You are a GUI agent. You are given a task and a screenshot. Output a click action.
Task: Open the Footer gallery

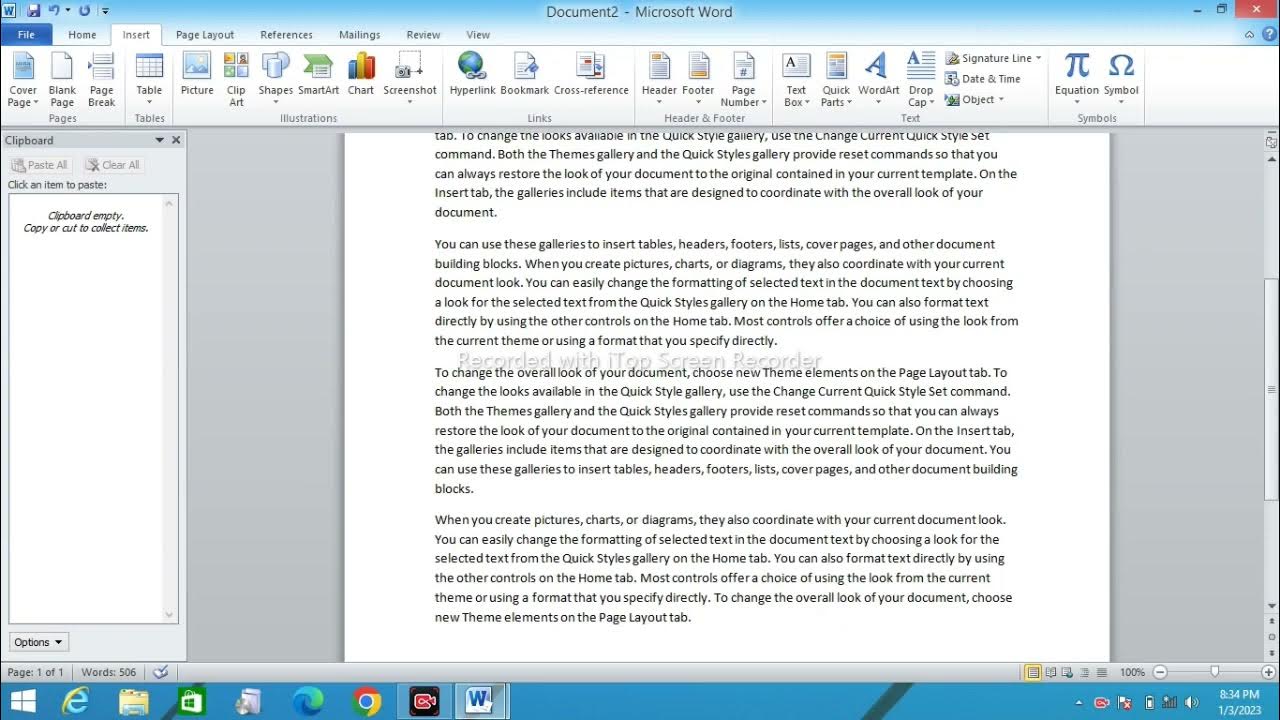tap(698, 80)
